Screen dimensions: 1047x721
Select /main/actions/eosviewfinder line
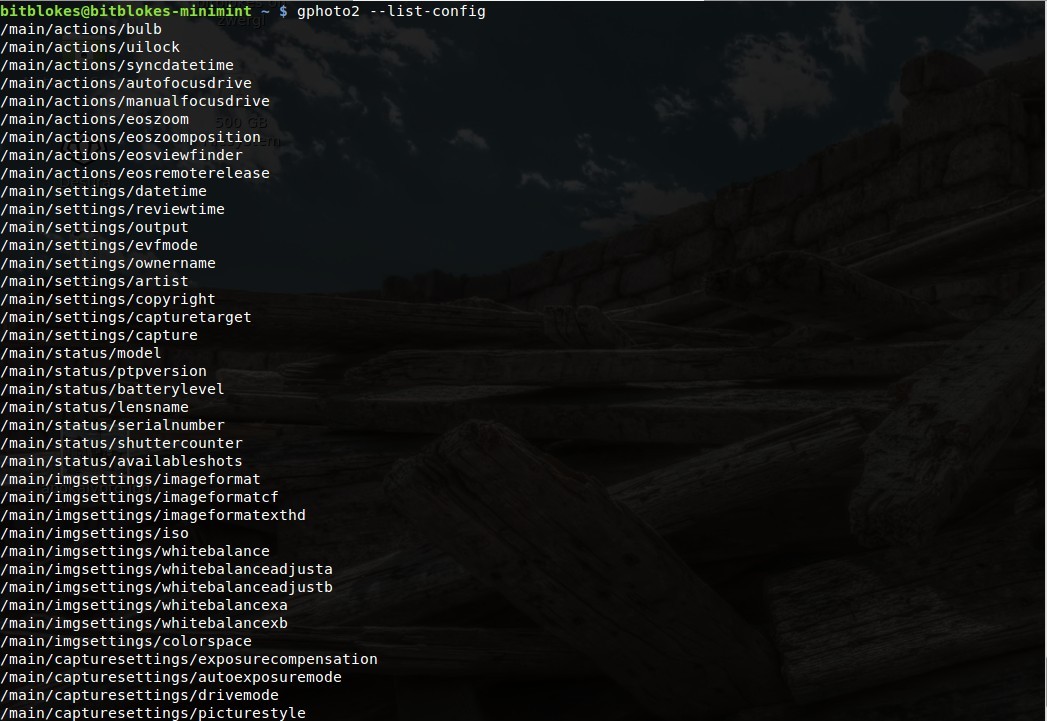122,156
